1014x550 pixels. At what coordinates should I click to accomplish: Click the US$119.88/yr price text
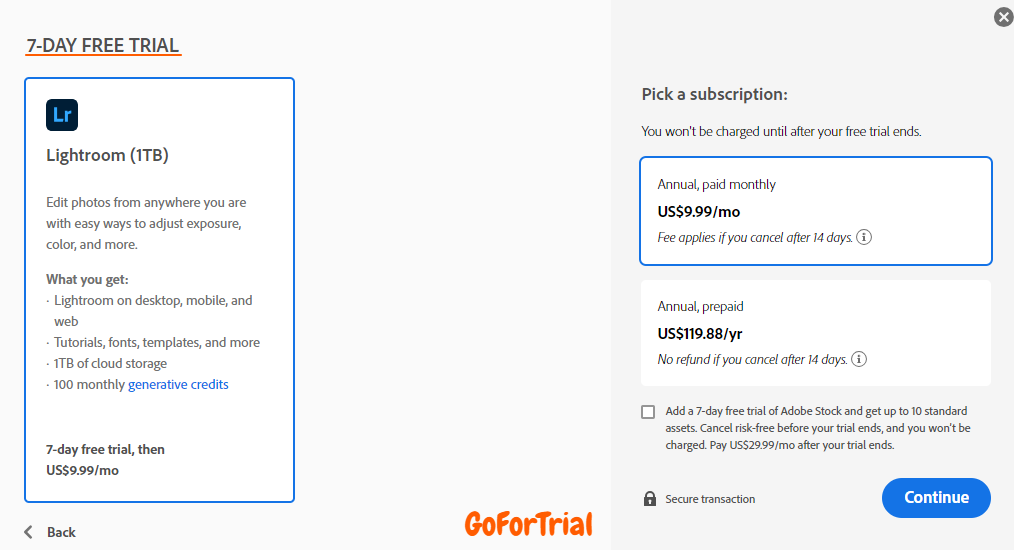point(700,334)
